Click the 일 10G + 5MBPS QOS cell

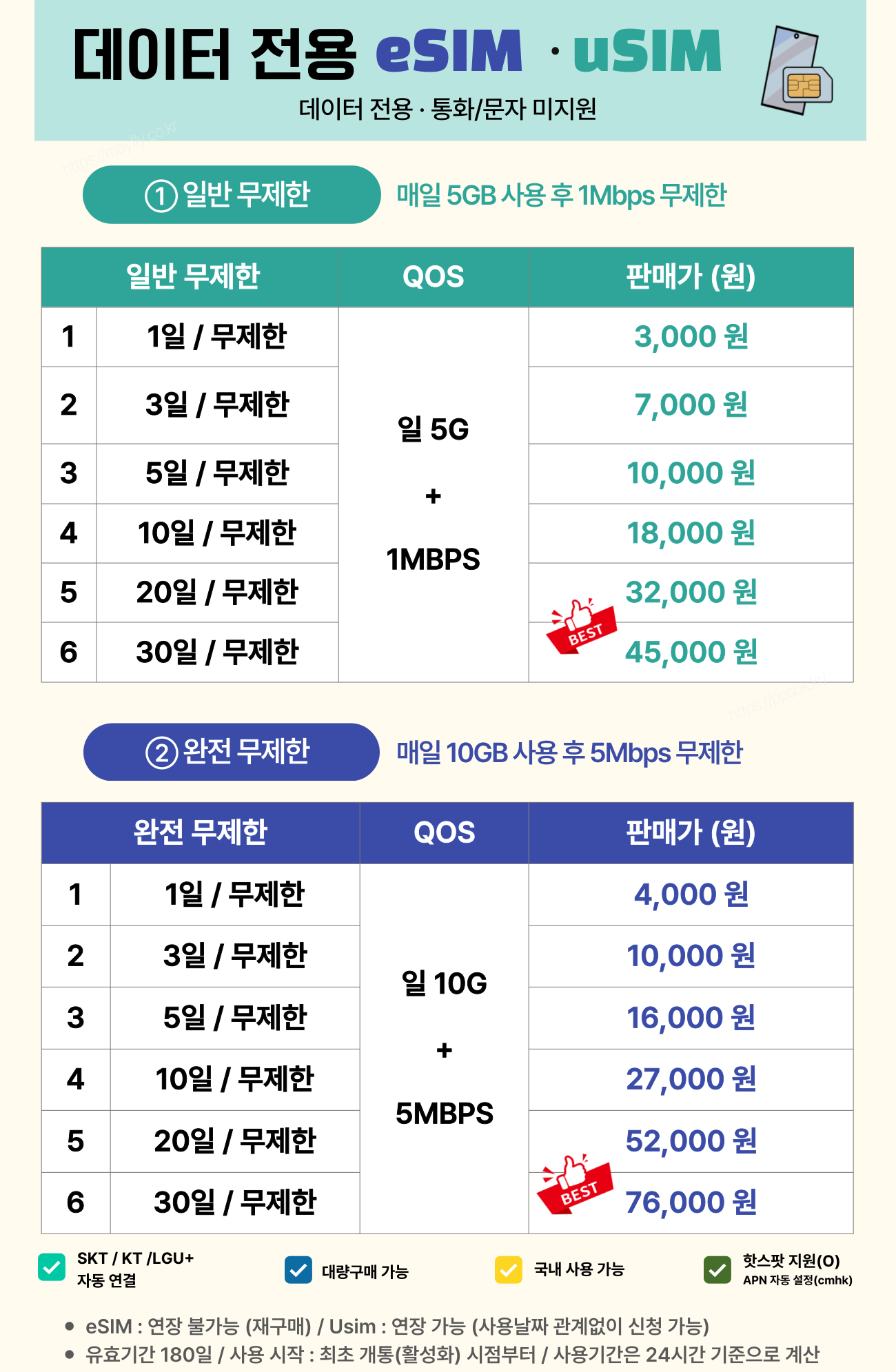tap(445, 1048)
